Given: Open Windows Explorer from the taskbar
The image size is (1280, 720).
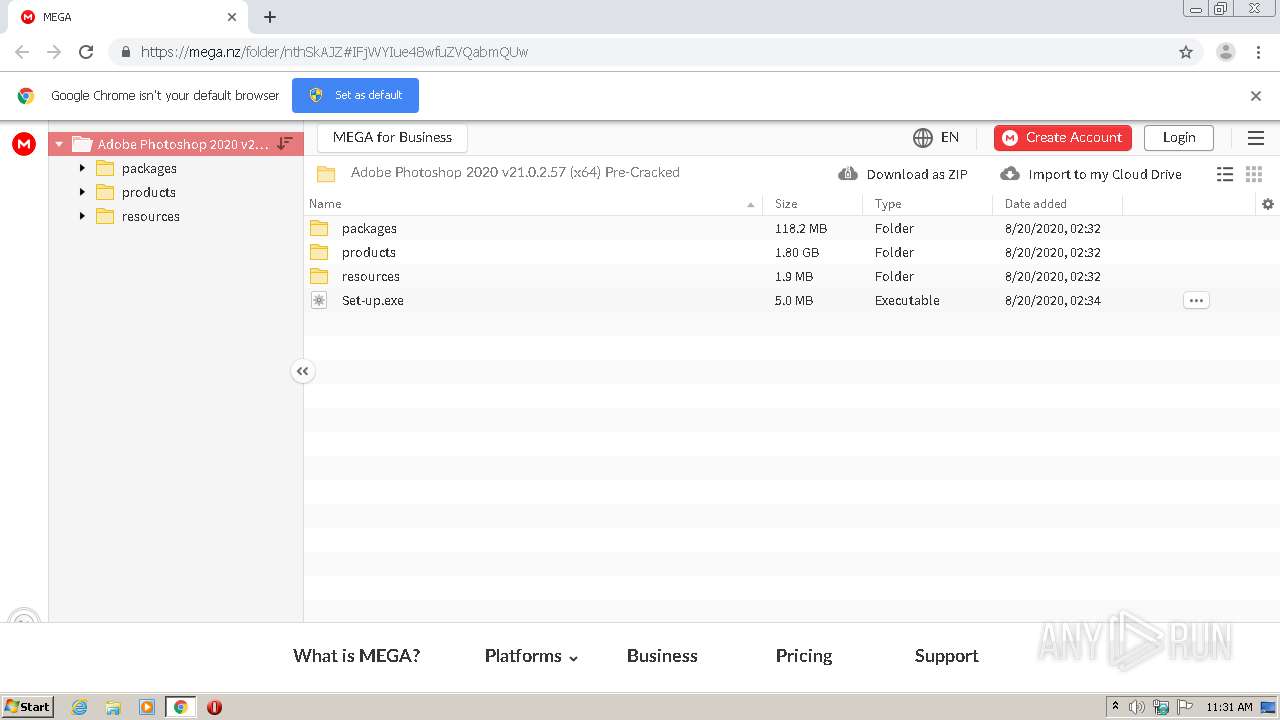Looking at the screenshot, I should [x=113, y=707].
